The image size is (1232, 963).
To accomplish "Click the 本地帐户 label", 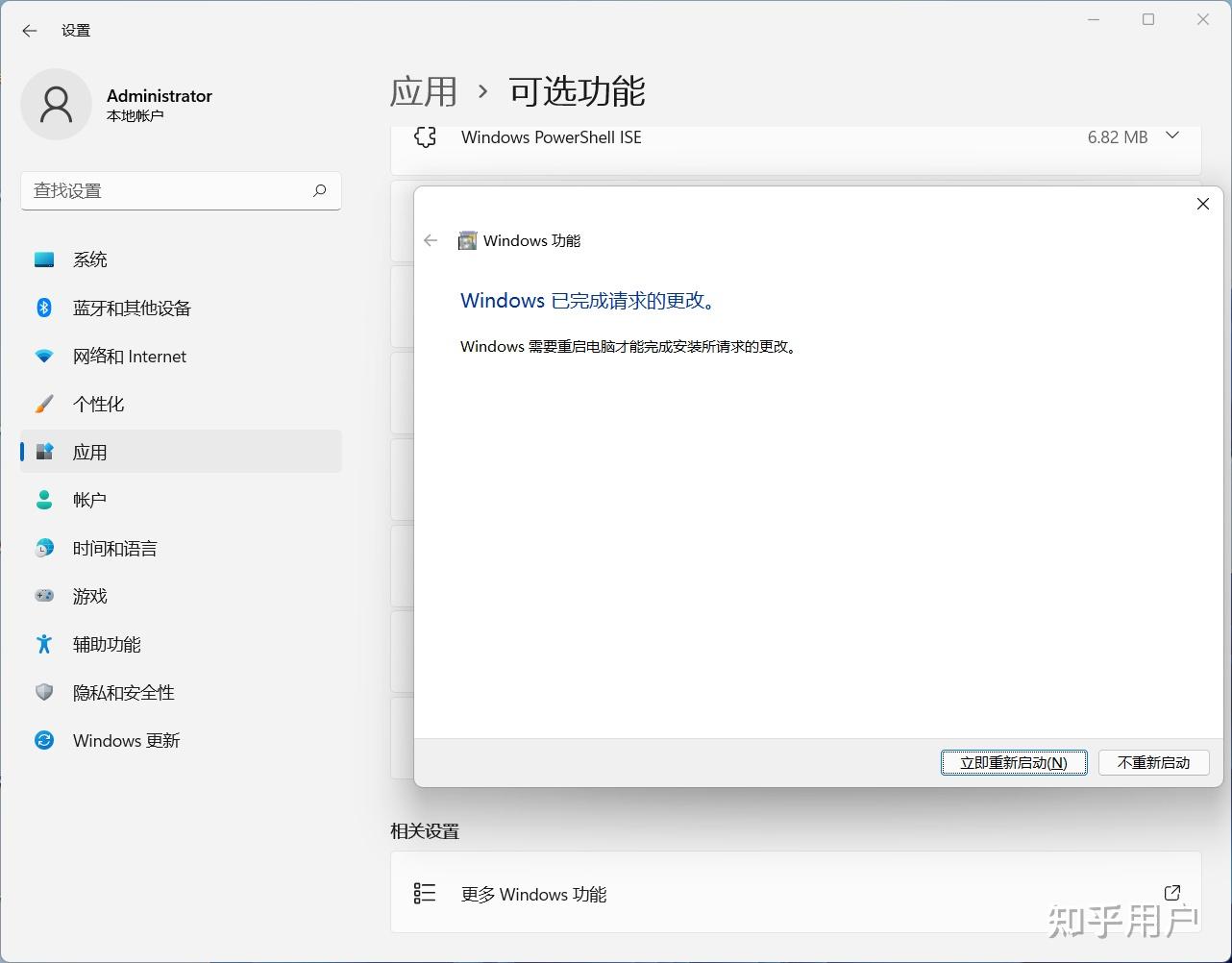I will point(136,115).
